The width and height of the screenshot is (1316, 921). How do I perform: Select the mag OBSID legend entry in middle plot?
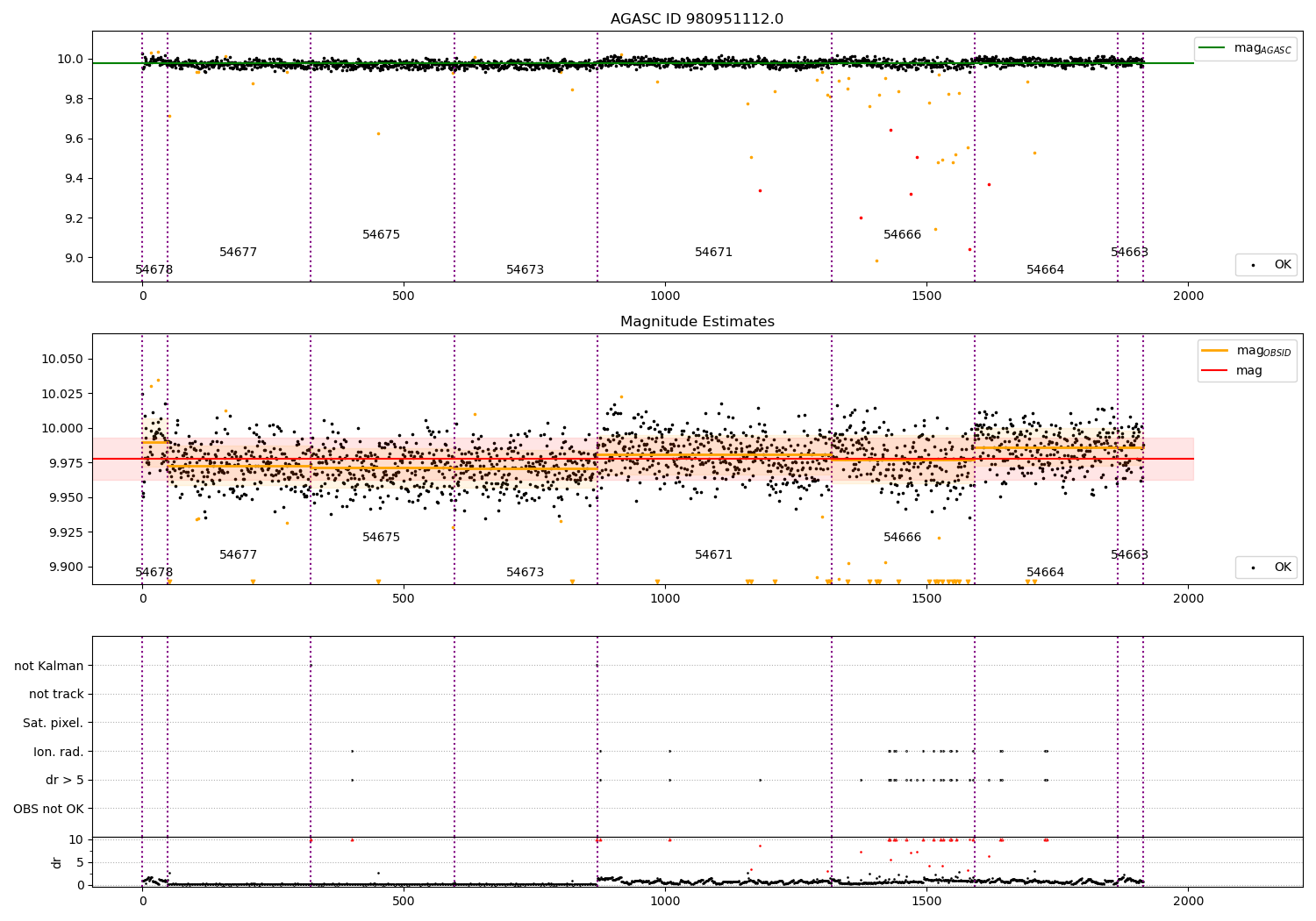pos(1247,351)
